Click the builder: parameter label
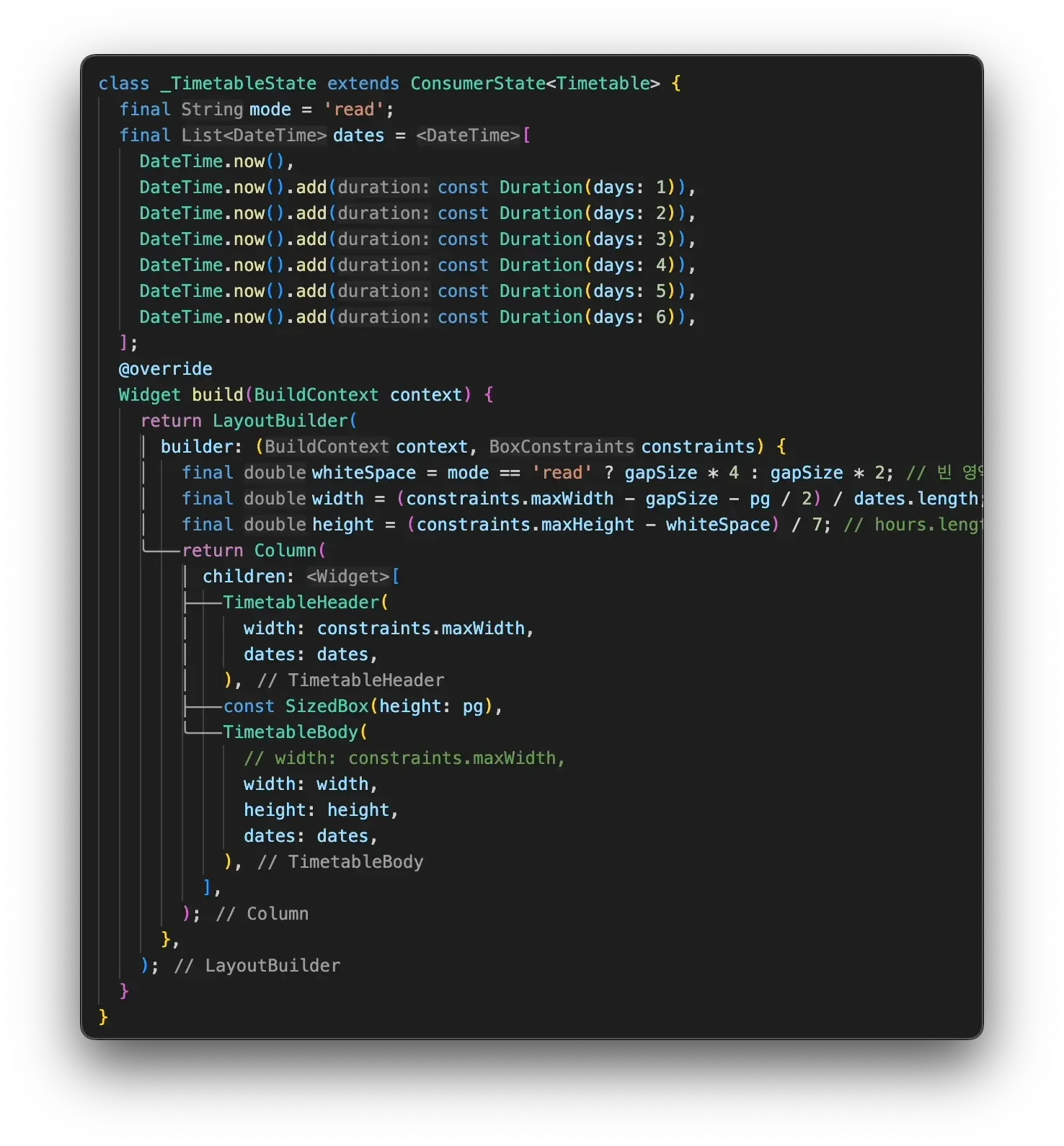 tap(201, 447)
